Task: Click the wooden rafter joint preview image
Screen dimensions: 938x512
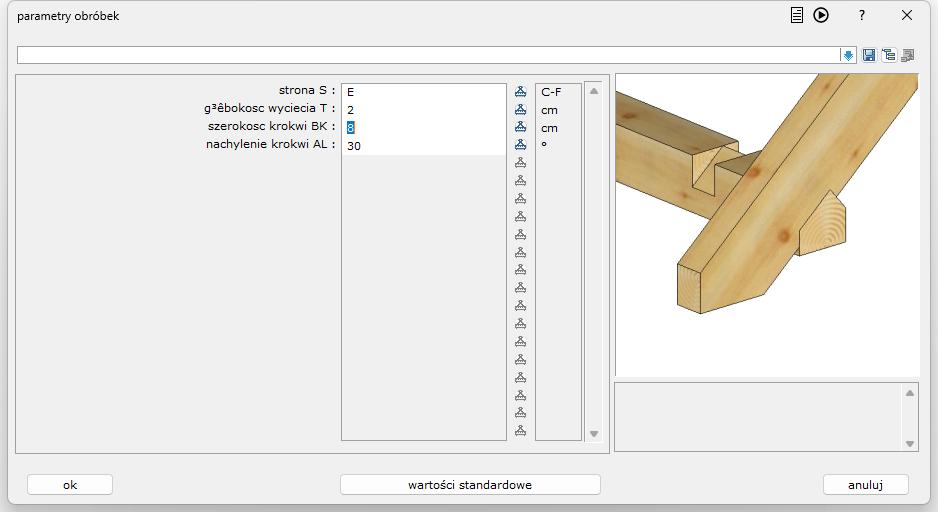Action: pyautogui.click(x=766, y=224)
